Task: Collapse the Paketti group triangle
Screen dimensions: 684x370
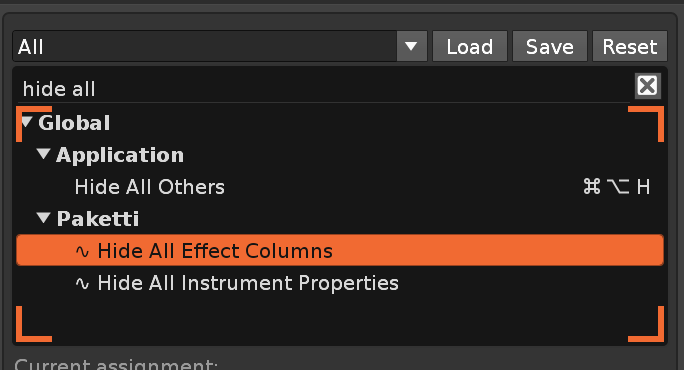Action: tap(43, 218)
